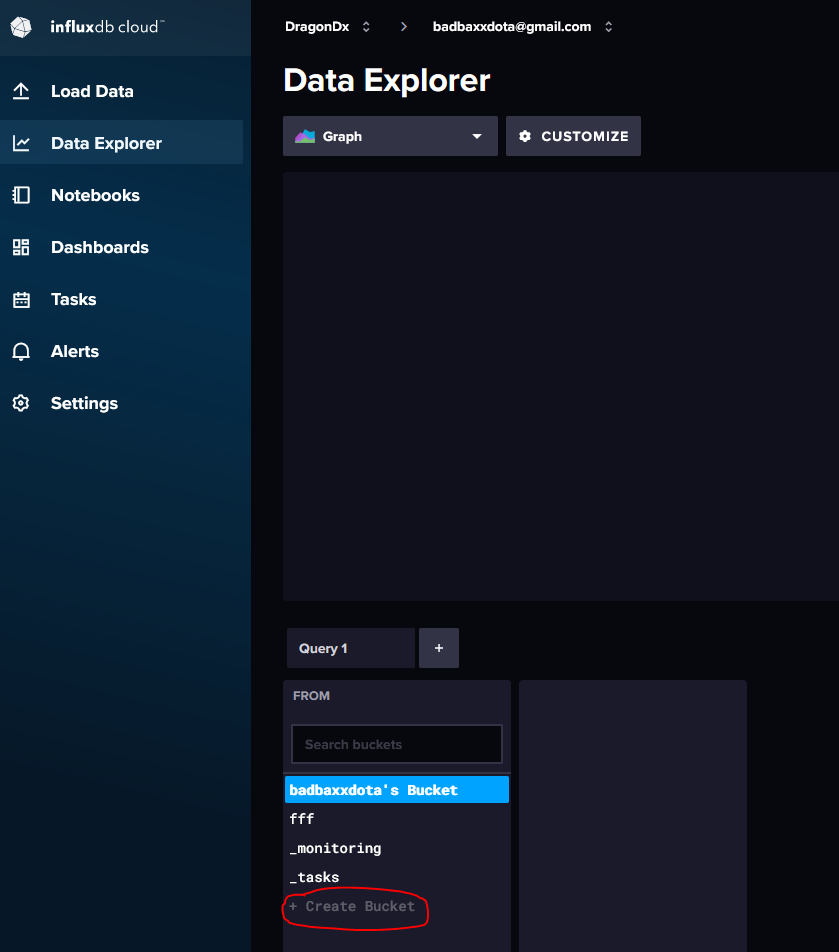Viewport: 839px width, 952px height.
Task: Click the Settings gear icon in sidebar
Action: coord(21,403)
